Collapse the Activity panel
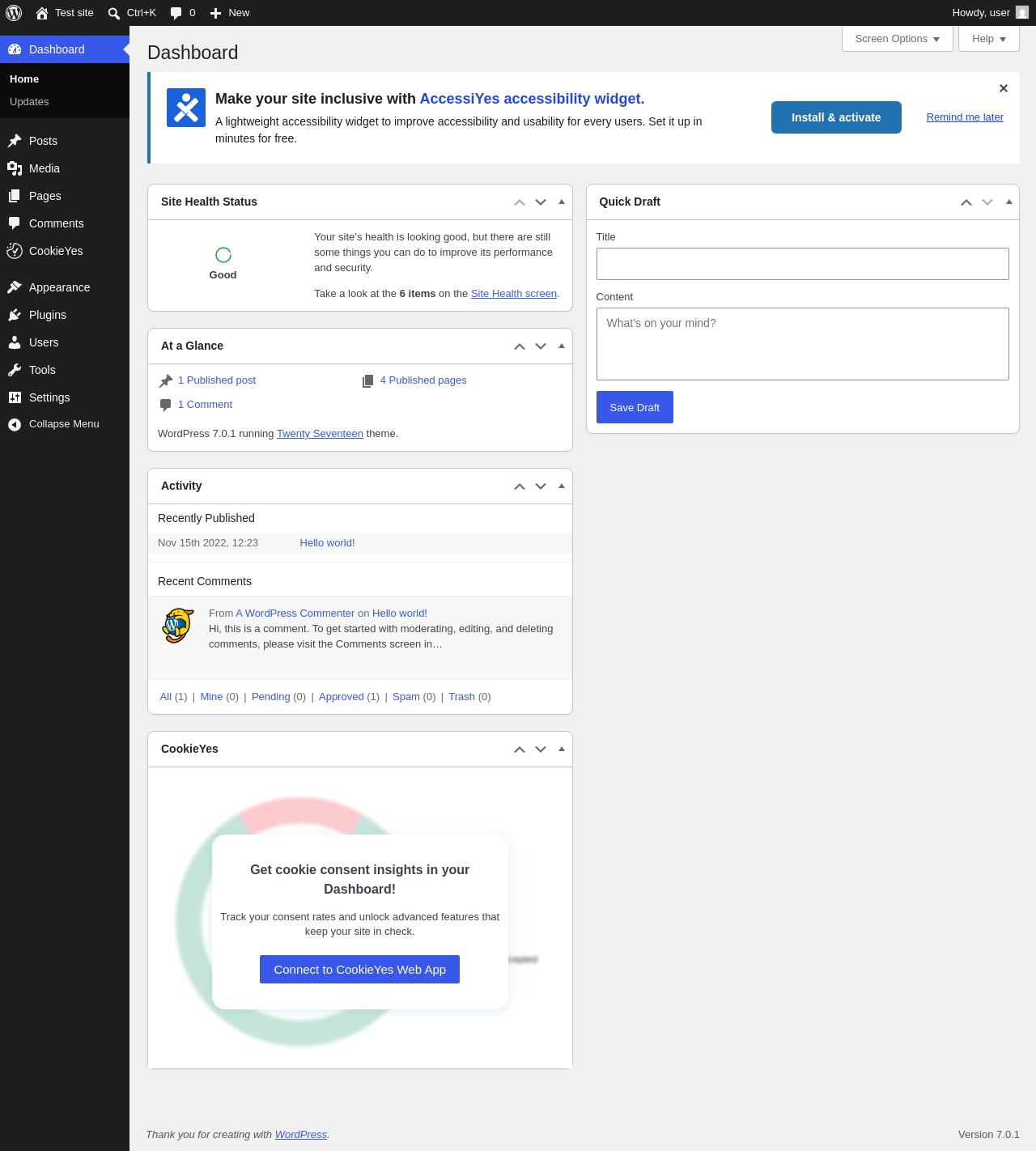1036x1151 pixels. pos(562,486)
